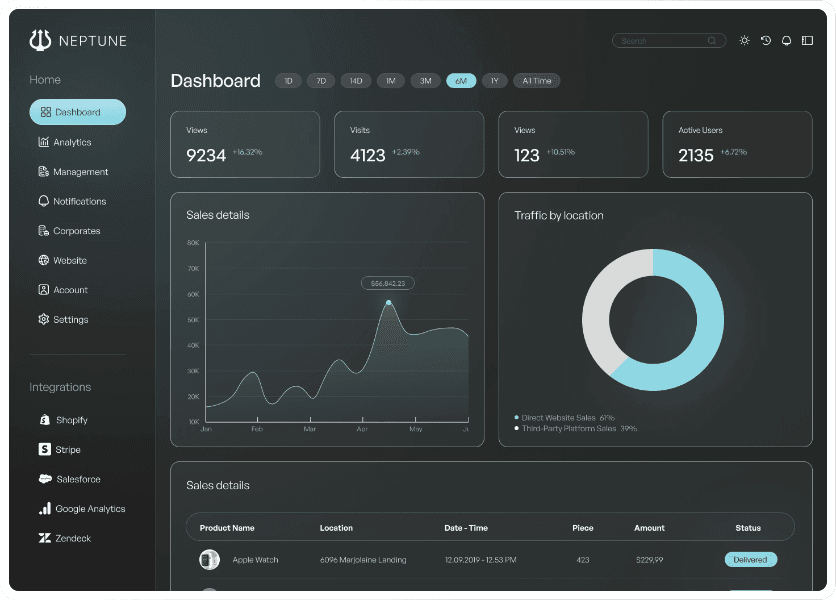This screenshot has width=836, height=600.
Task: Select the 7D time range
Action: [321, 81]
